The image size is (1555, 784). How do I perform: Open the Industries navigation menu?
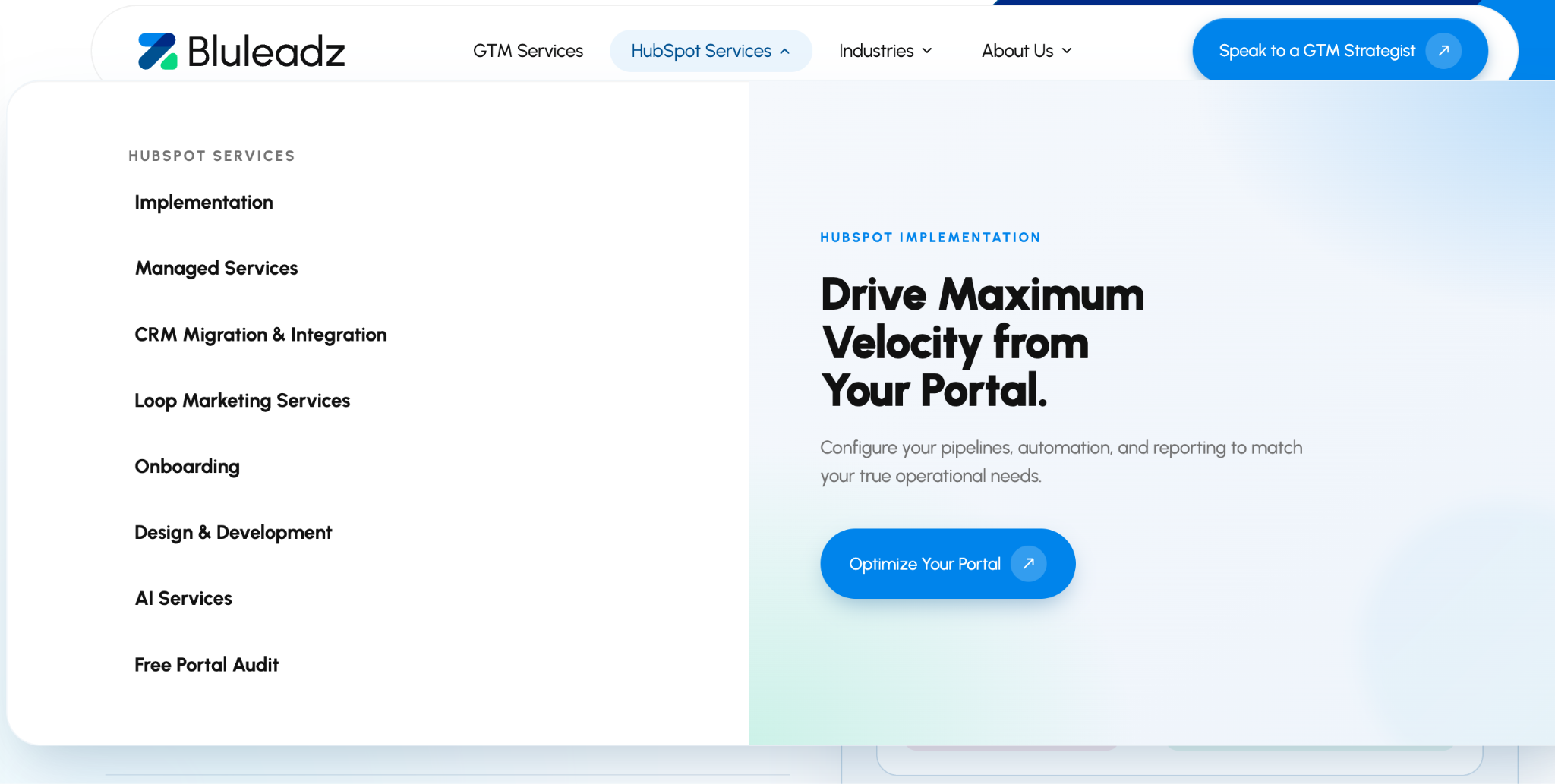[x=885, y=51]
